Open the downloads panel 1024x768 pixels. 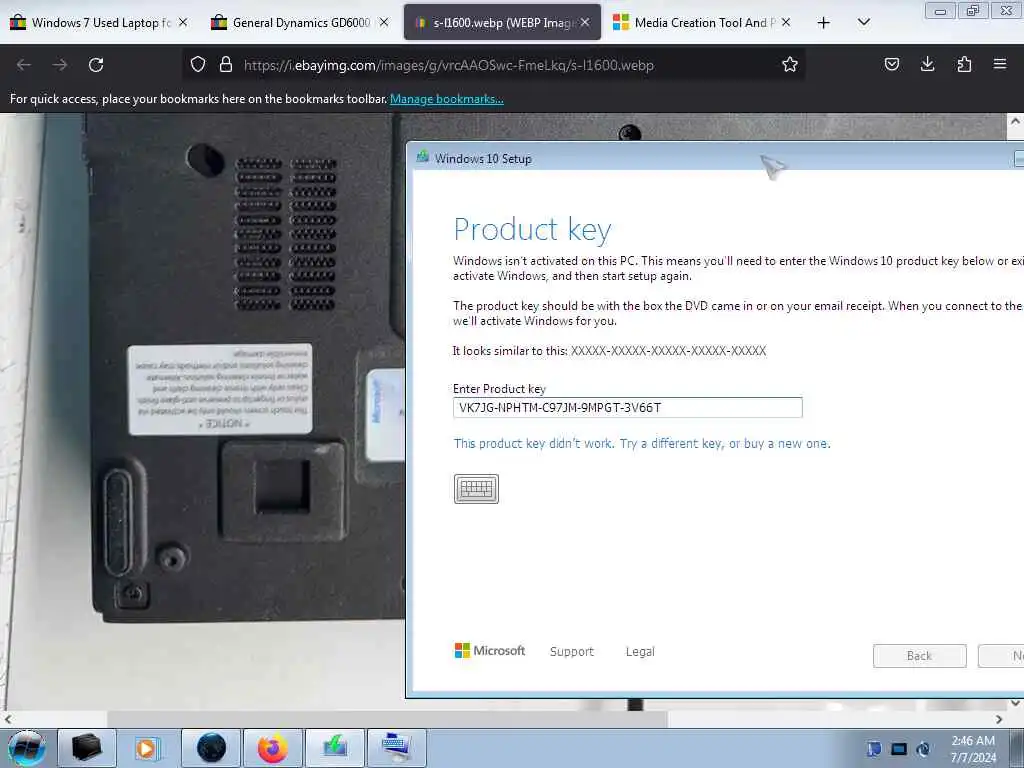point(927,65)
